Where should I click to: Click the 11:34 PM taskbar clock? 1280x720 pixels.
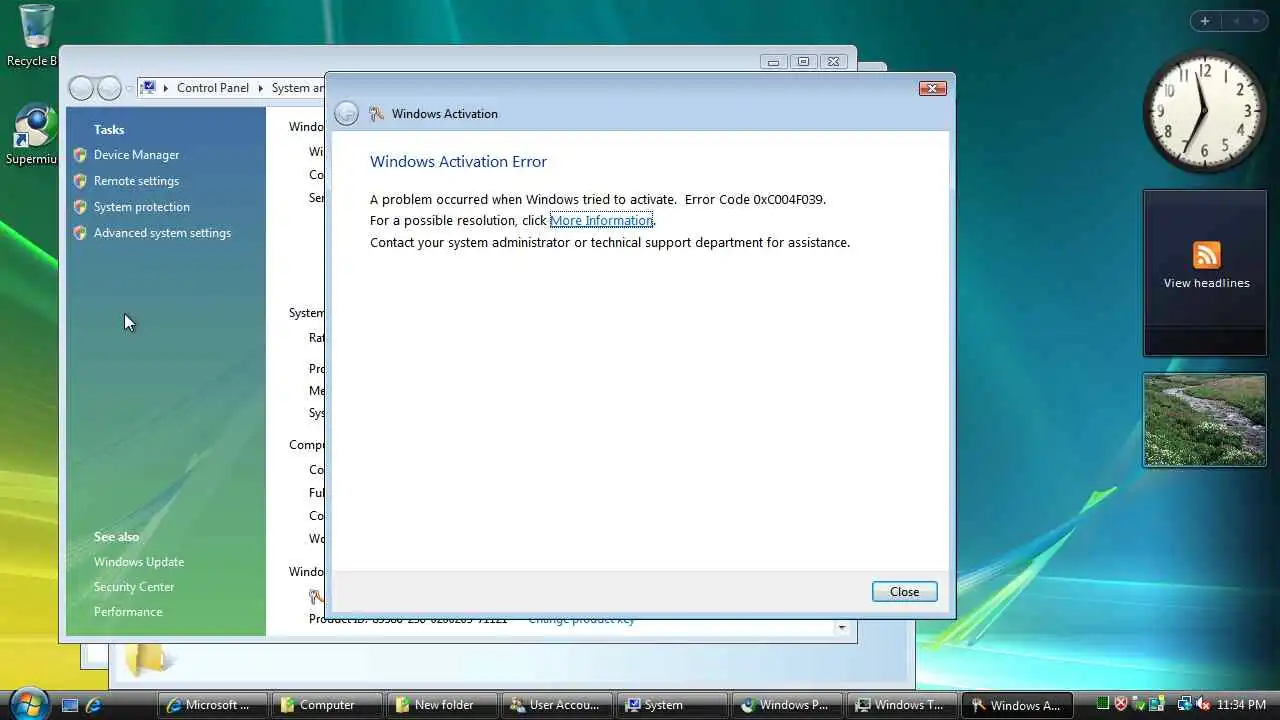coord(1241,705)
